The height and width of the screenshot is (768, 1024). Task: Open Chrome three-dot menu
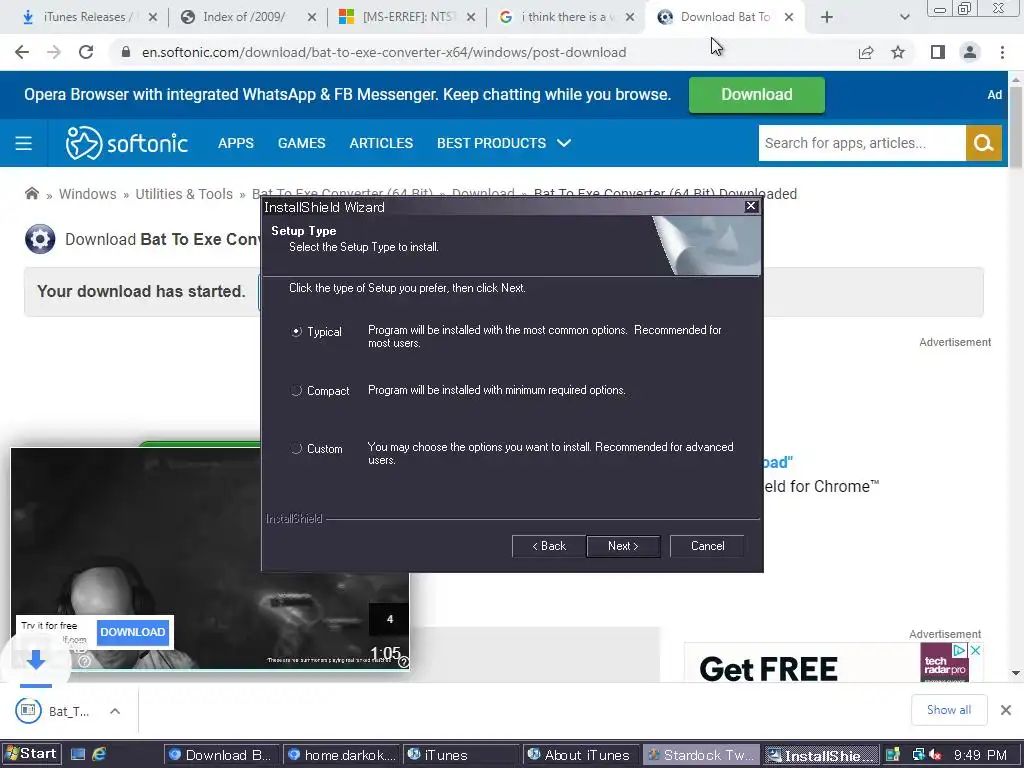click(1002, 52)
